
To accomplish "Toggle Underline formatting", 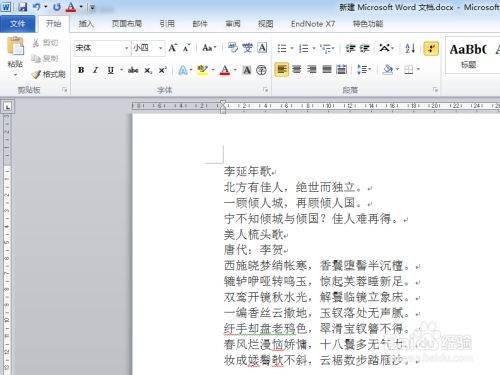I will 111,70.
